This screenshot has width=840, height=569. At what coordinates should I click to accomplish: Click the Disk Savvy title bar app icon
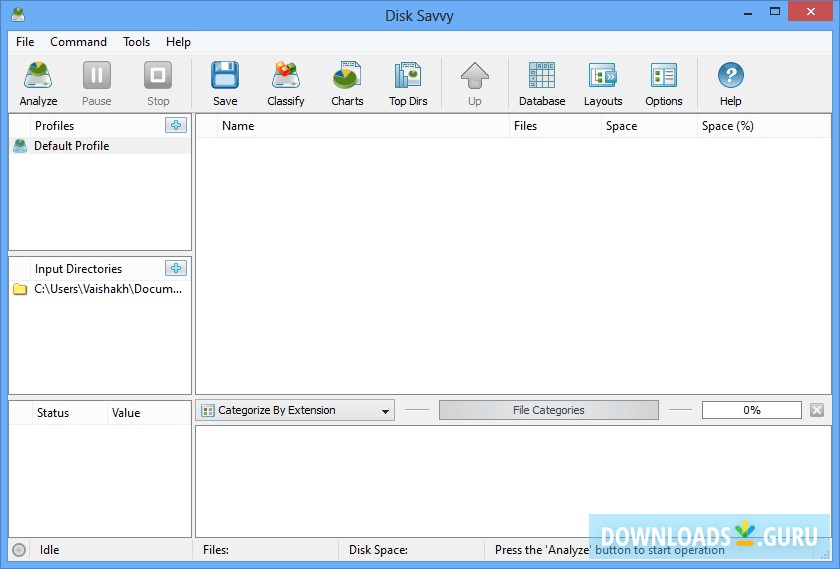[18, 14]
